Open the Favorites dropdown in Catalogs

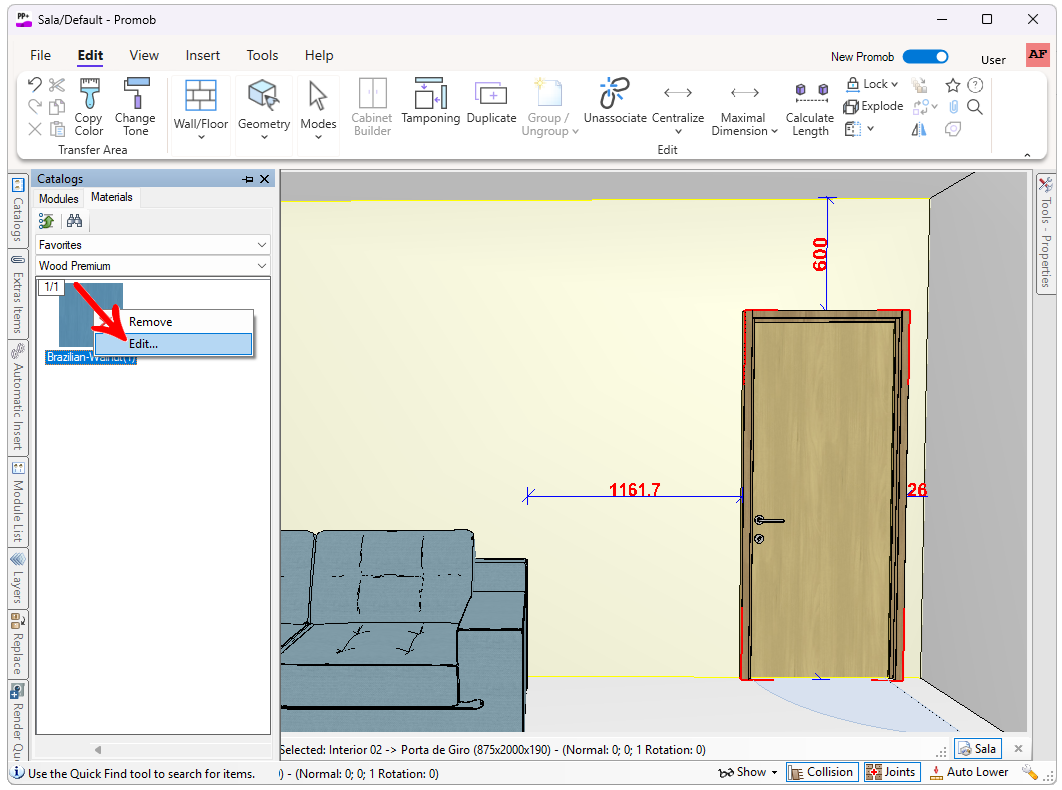click(x=262, y=245)
